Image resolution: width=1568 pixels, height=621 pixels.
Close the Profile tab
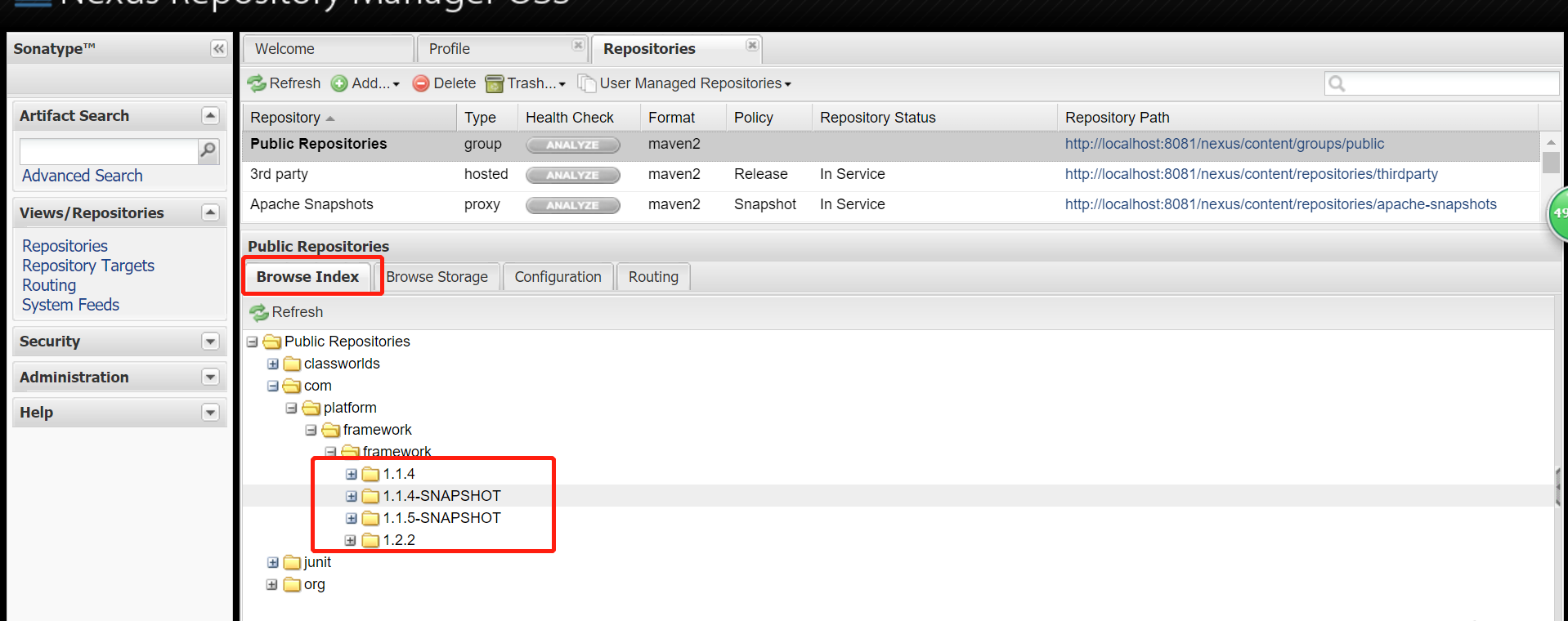578,45
